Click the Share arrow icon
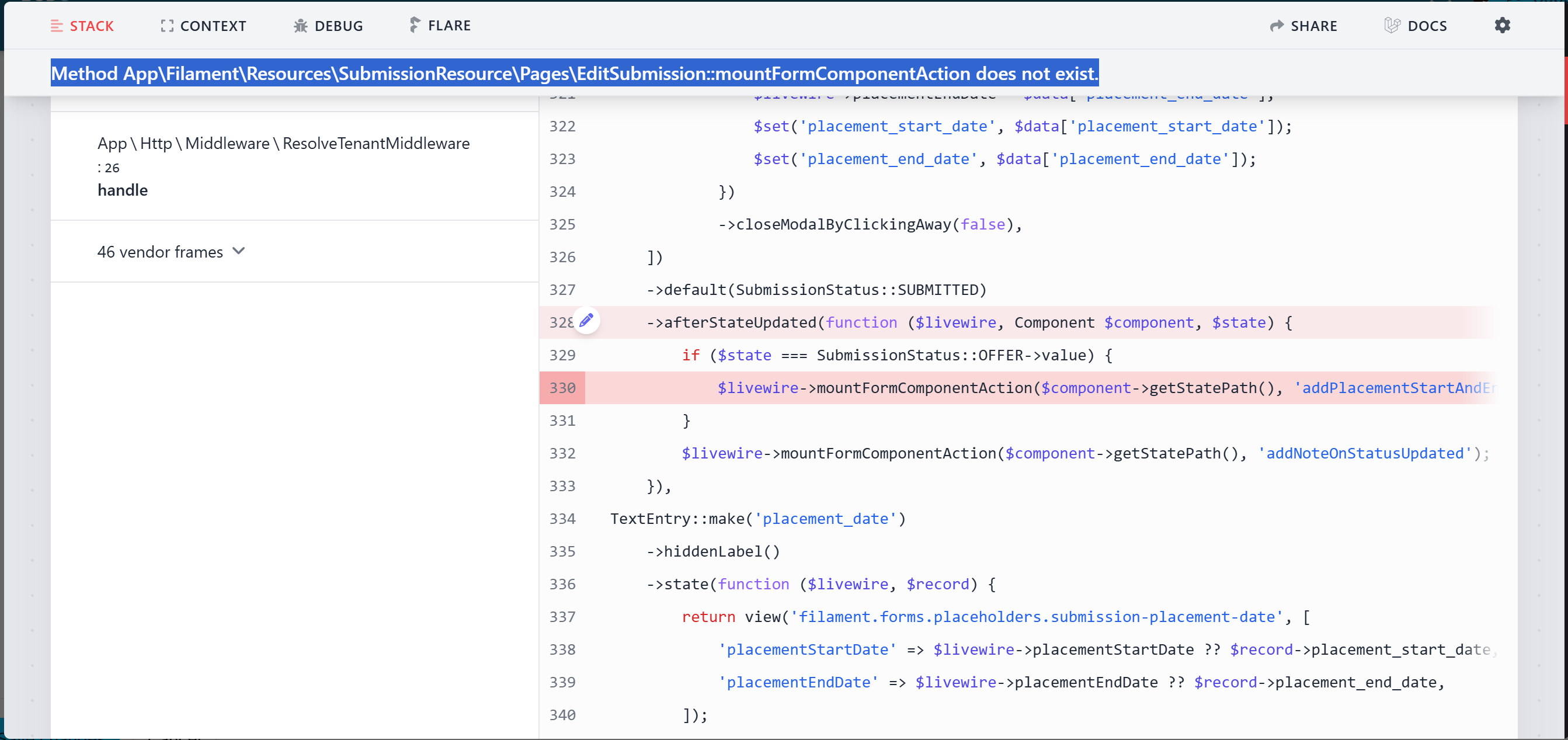This screenshot has height=740, width=1568. coord(1277,26)
